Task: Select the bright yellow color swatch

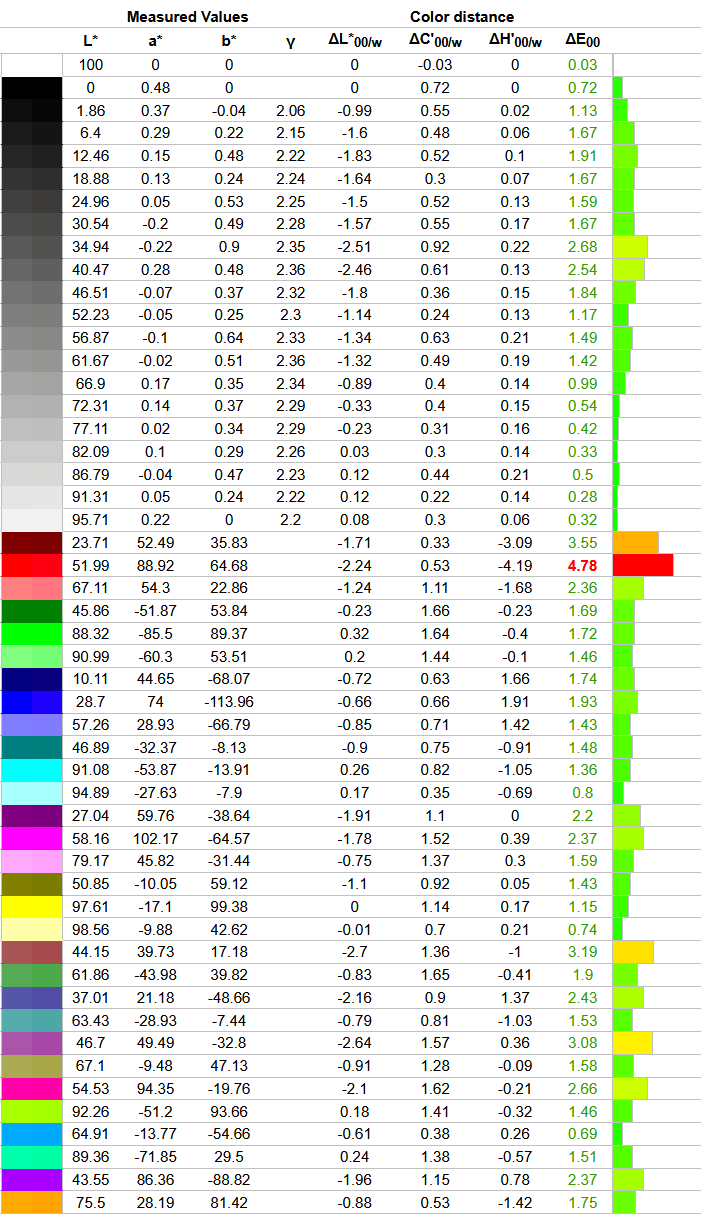Action: [x=32, y=906]
